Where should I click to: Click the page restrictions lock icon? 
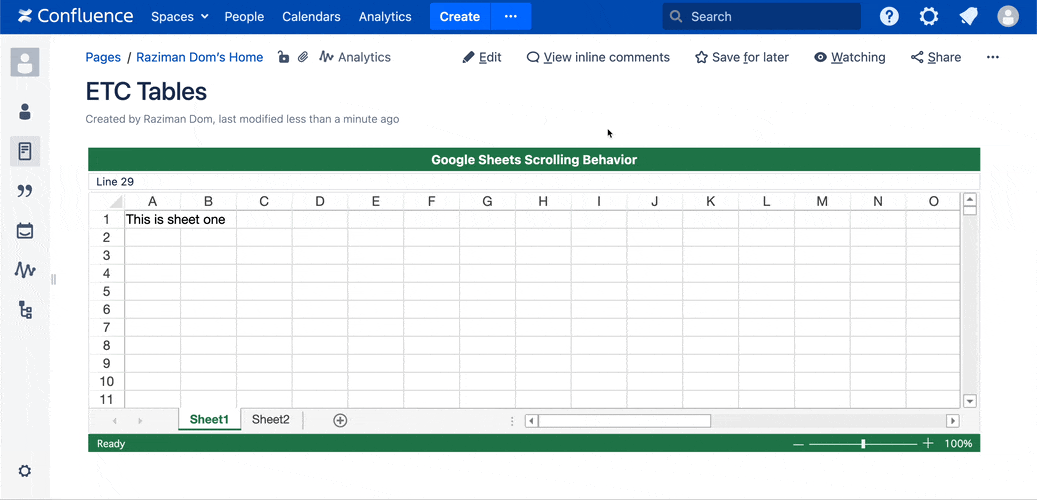click(x=284, y=58)
